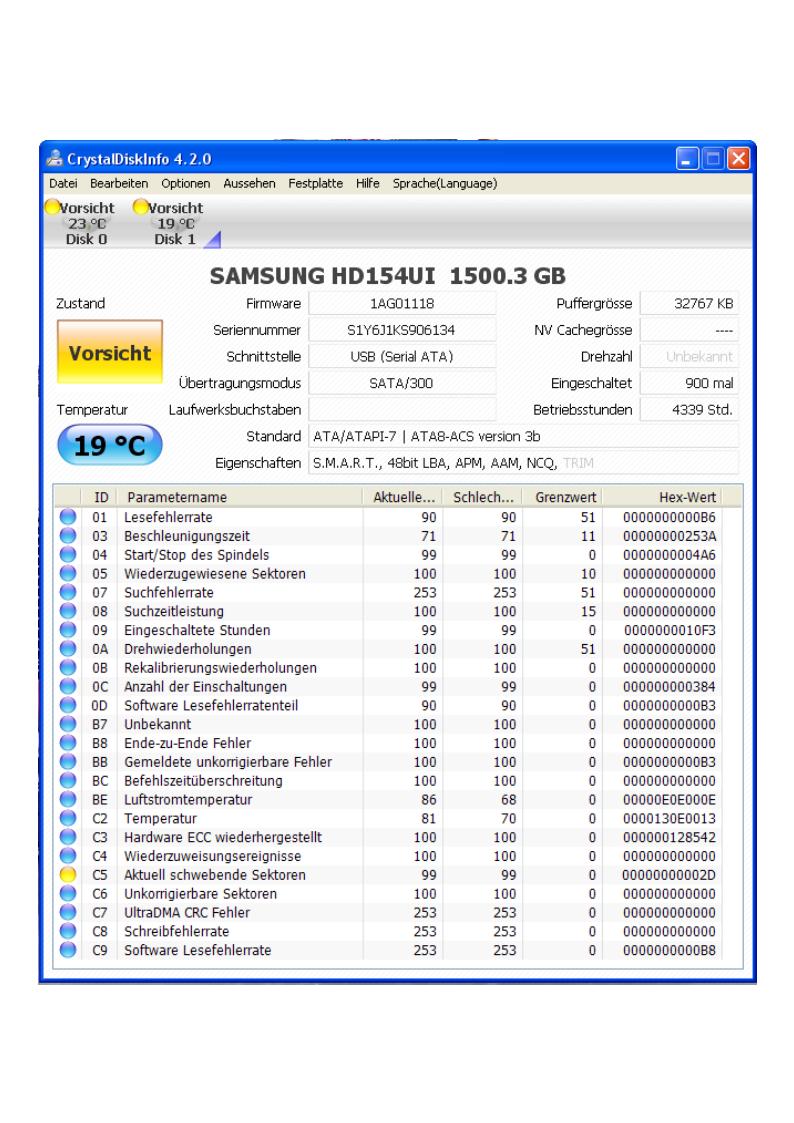Click the Parametername column header
The image size is (794, 1123).
[241, 497]
